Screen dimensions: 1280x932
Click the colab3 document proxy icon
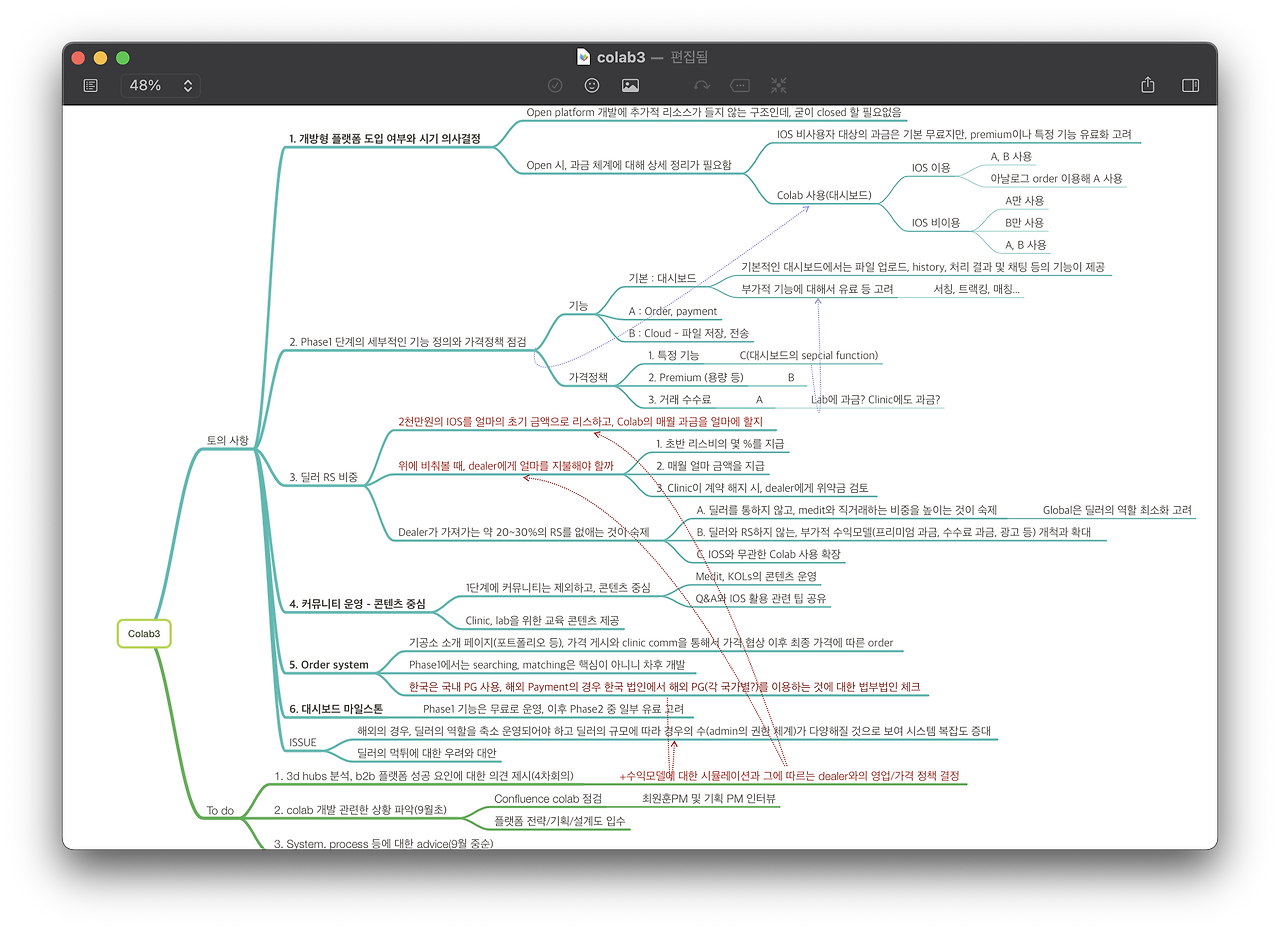(584, 57)
